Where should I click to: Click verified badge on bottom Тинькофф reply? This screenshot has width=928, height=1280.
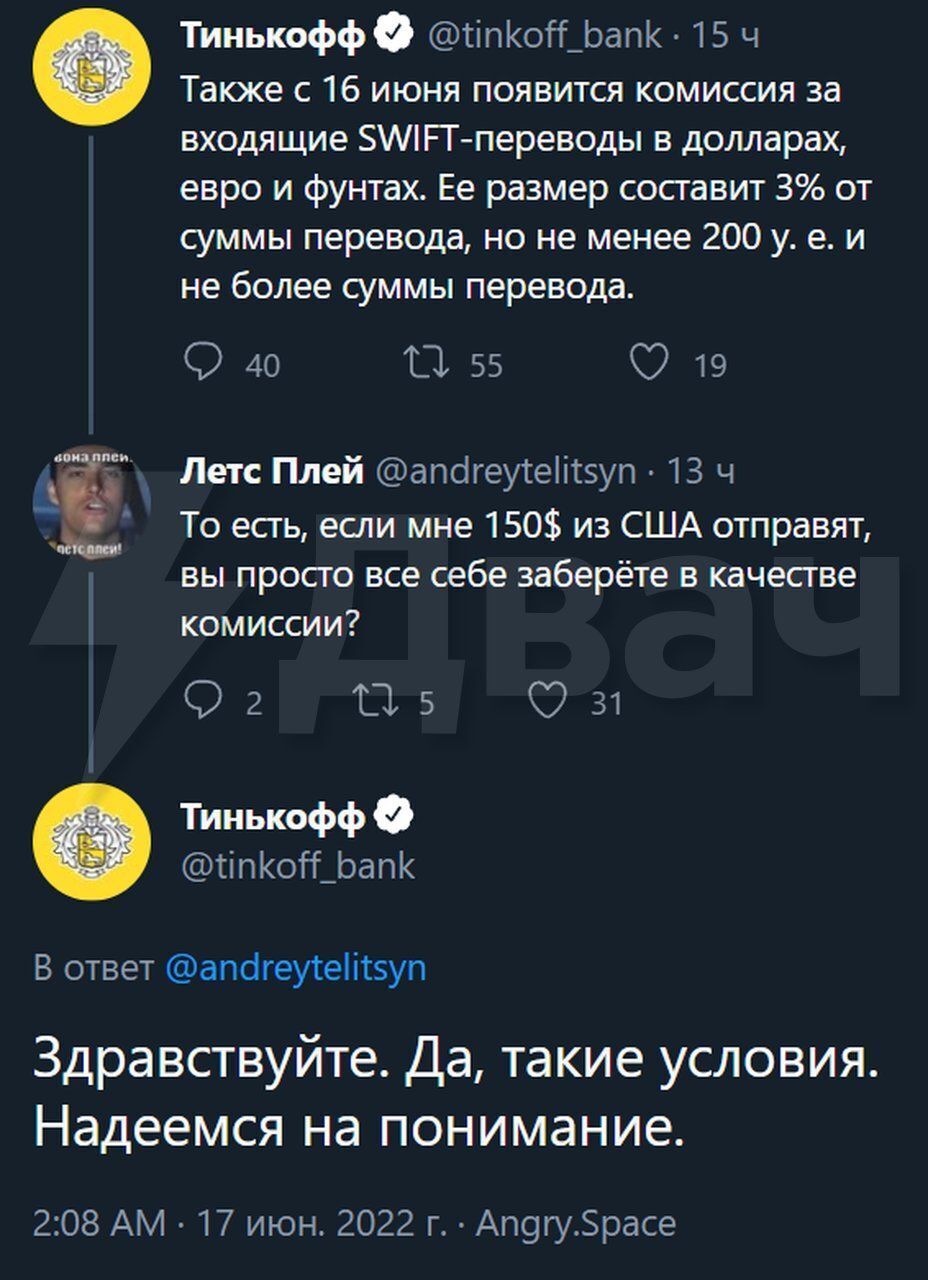coord(394,817)
